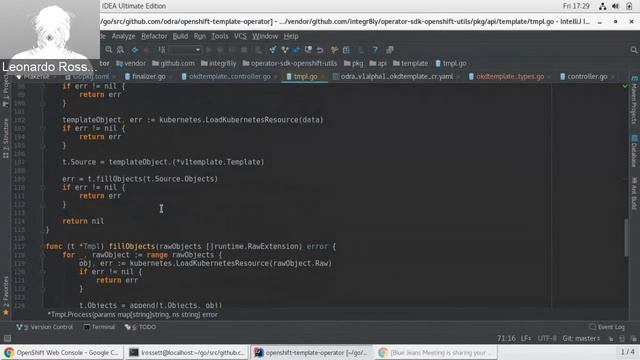Screen dimensions: 640x360
Task: Collapse fold marker at 'if err != nil' after LoadKubernetesResource(data)
Action: pyautogui.click(x=43, y=128)
